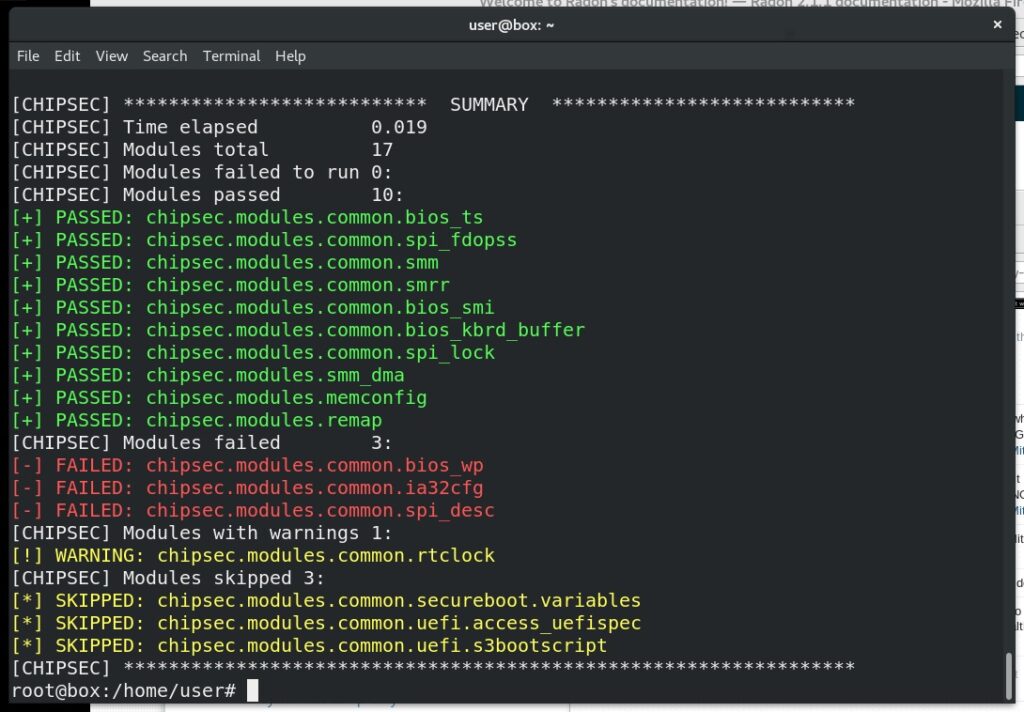Image resolution: width=1024 pixels, height=712 pixels.
Task: Open the Edit menu
Action: [67, 56]
